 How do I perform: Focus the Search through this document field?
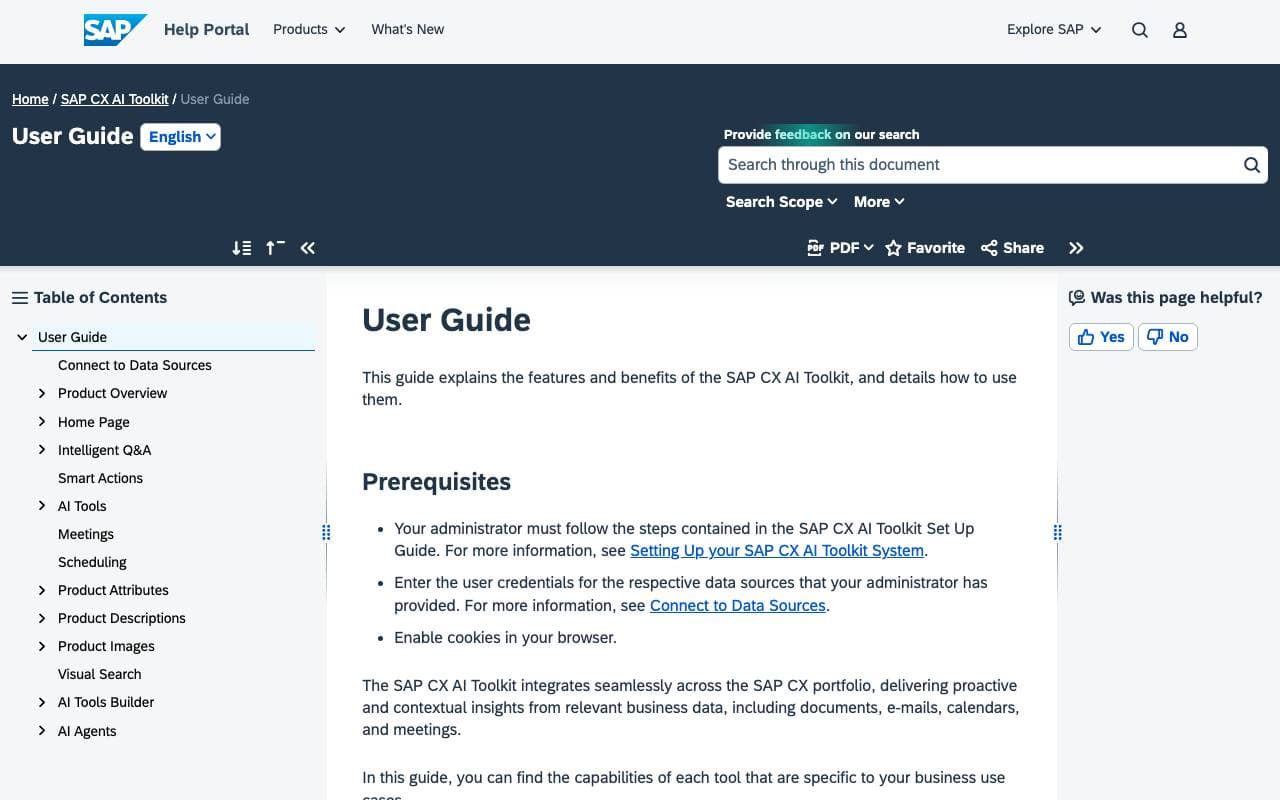click(980, 165)
